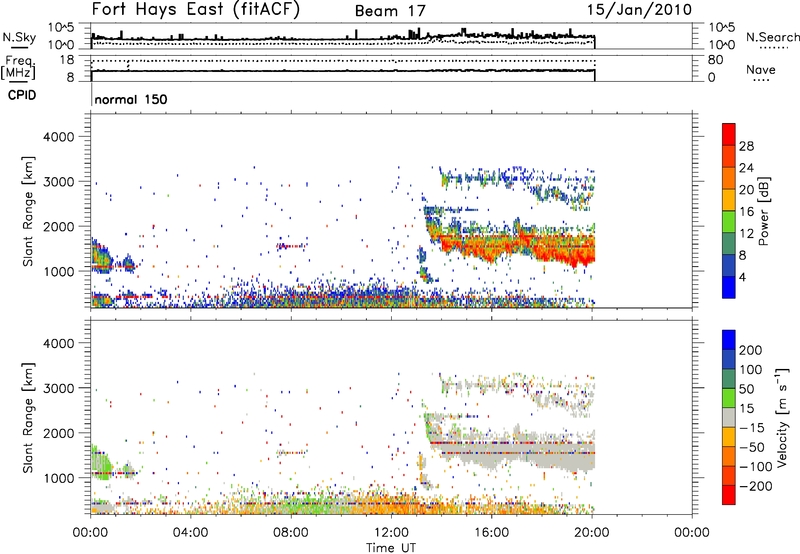Click the "08:00" time axis tick label

[291, 533]
